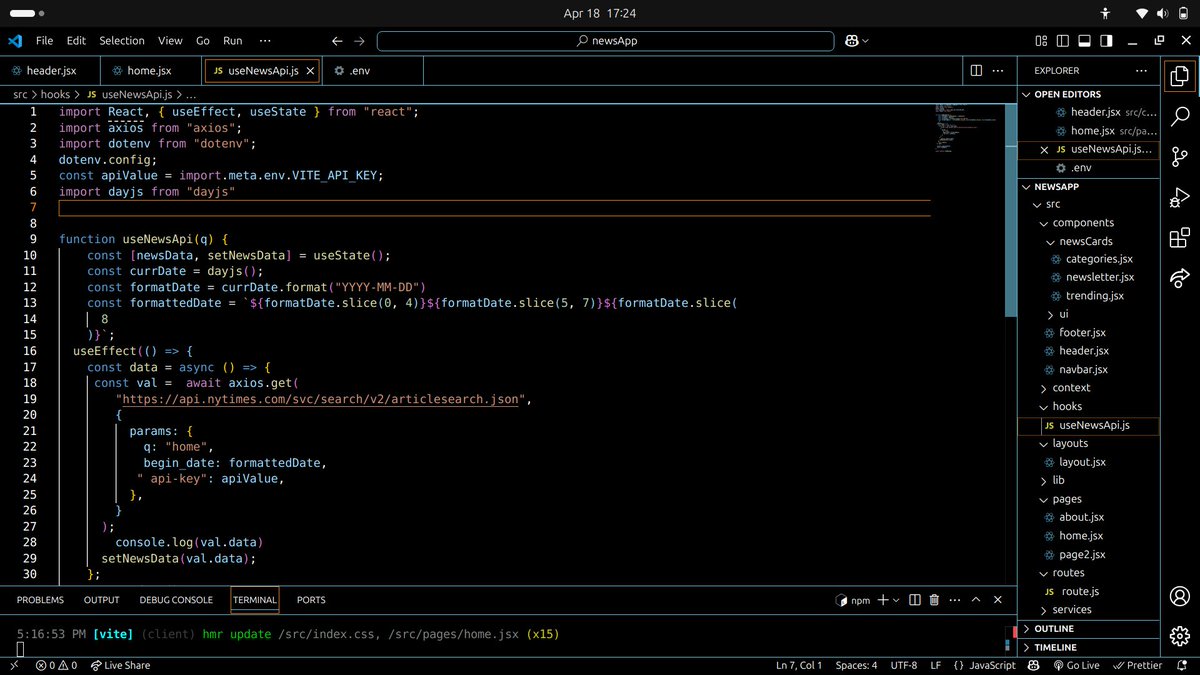Kill terminal with the trash icon
The height and width of the screenshot is (675, 1200).
pos(934,600)
